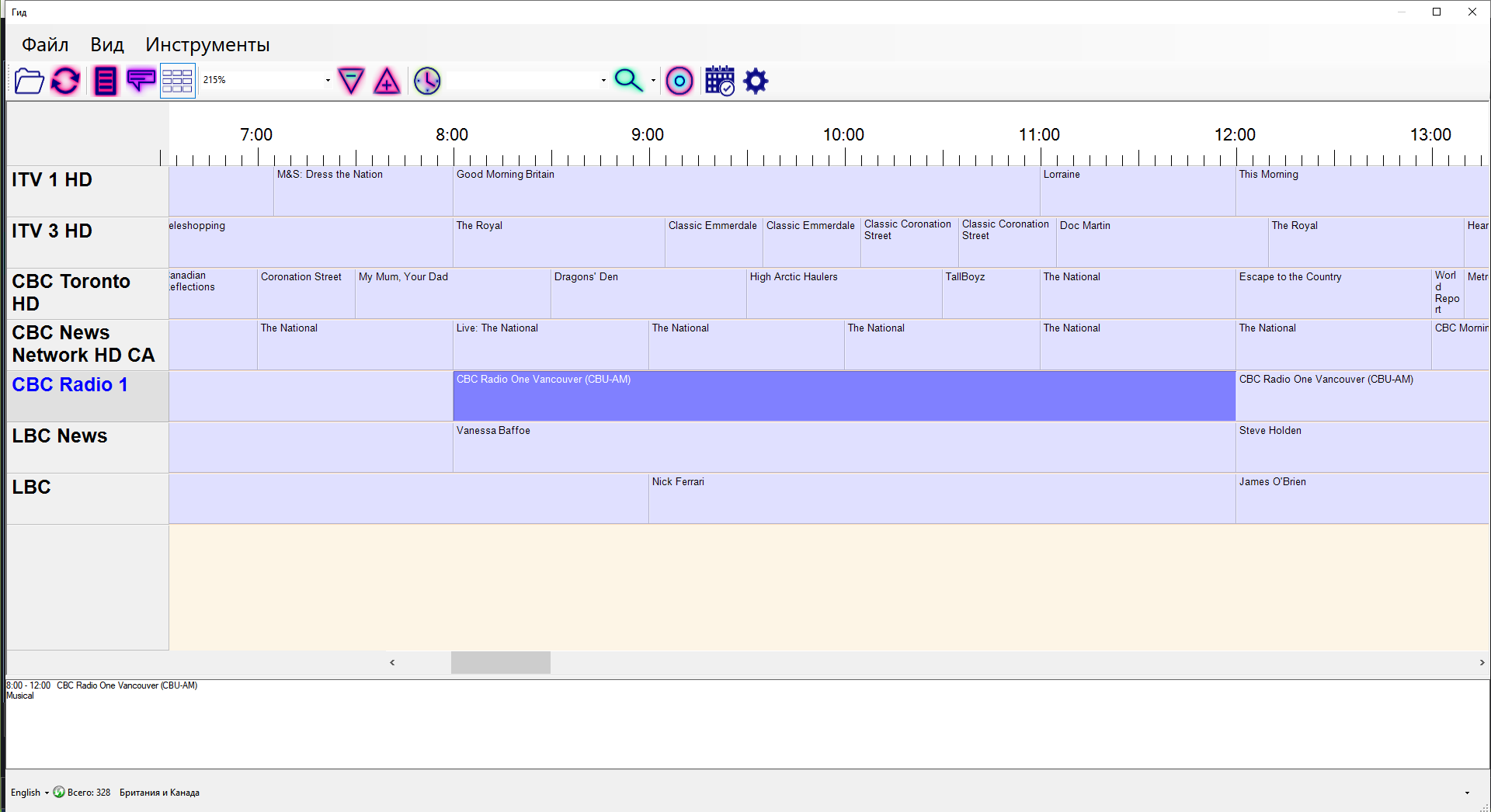This screenshot has width=1491, height=812.
Task: Click the clock icon in toolbar
Action: (x=427, y=81)
